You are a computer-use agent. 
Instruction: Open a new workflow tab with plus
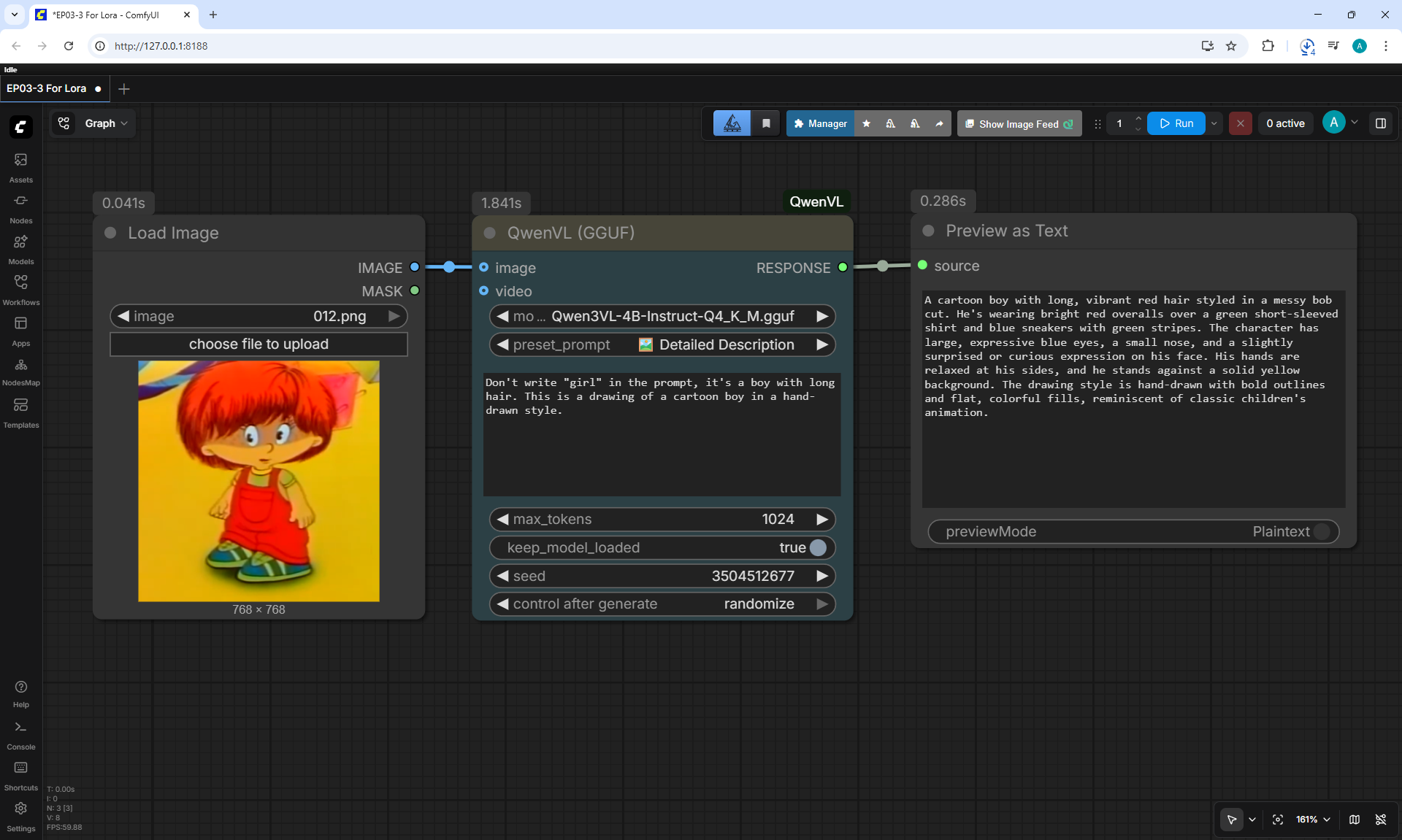[124, 89]
